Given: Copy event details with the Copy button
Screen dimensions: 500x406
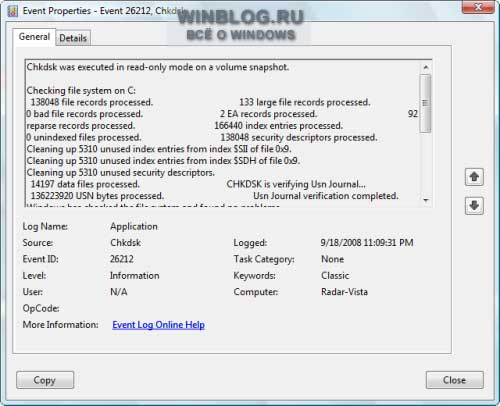Looking at the screenshot, I should [45, 380].
